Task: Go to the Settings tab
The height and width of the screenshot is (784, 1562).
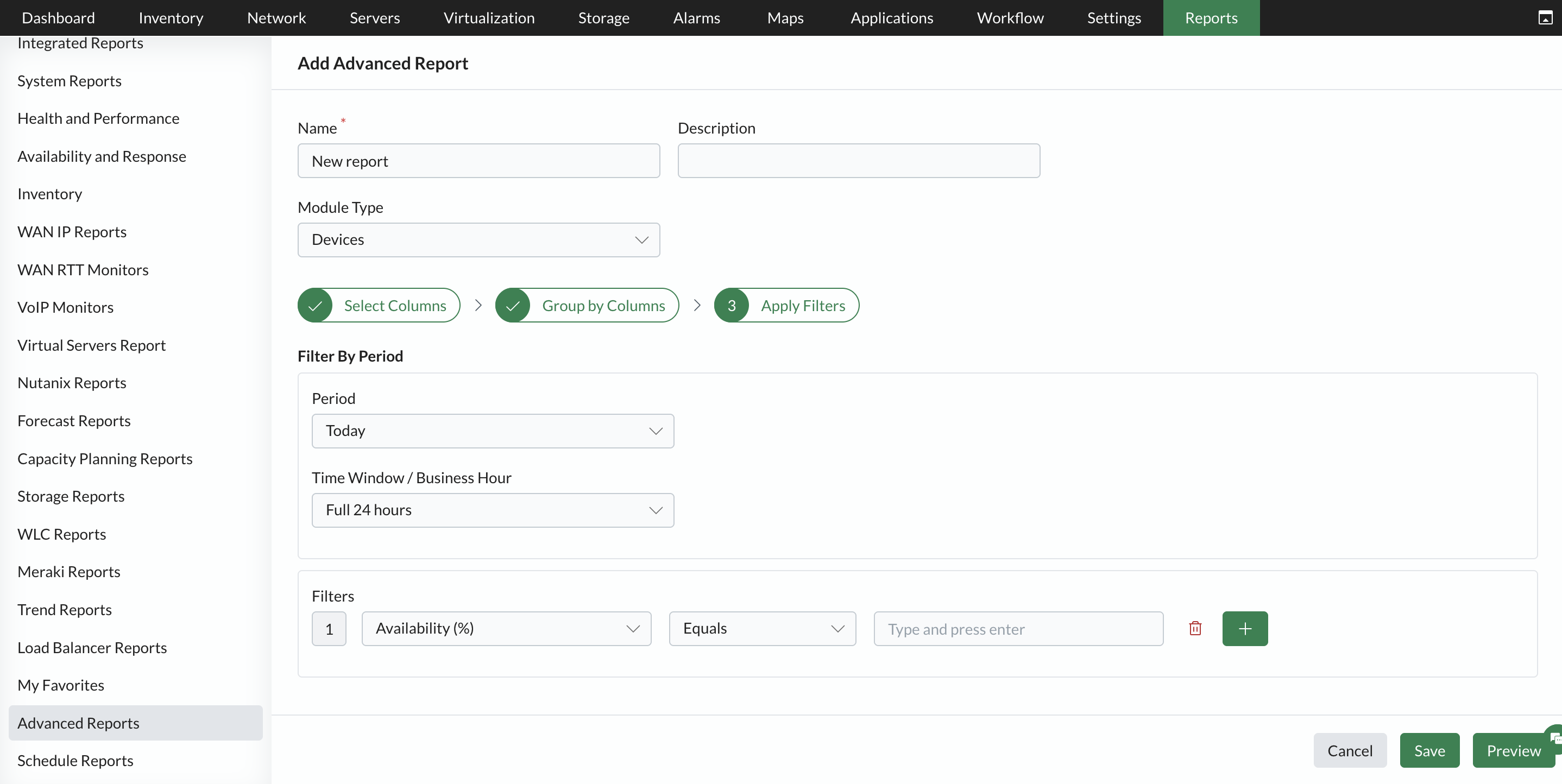Action: pos(1114,17)
